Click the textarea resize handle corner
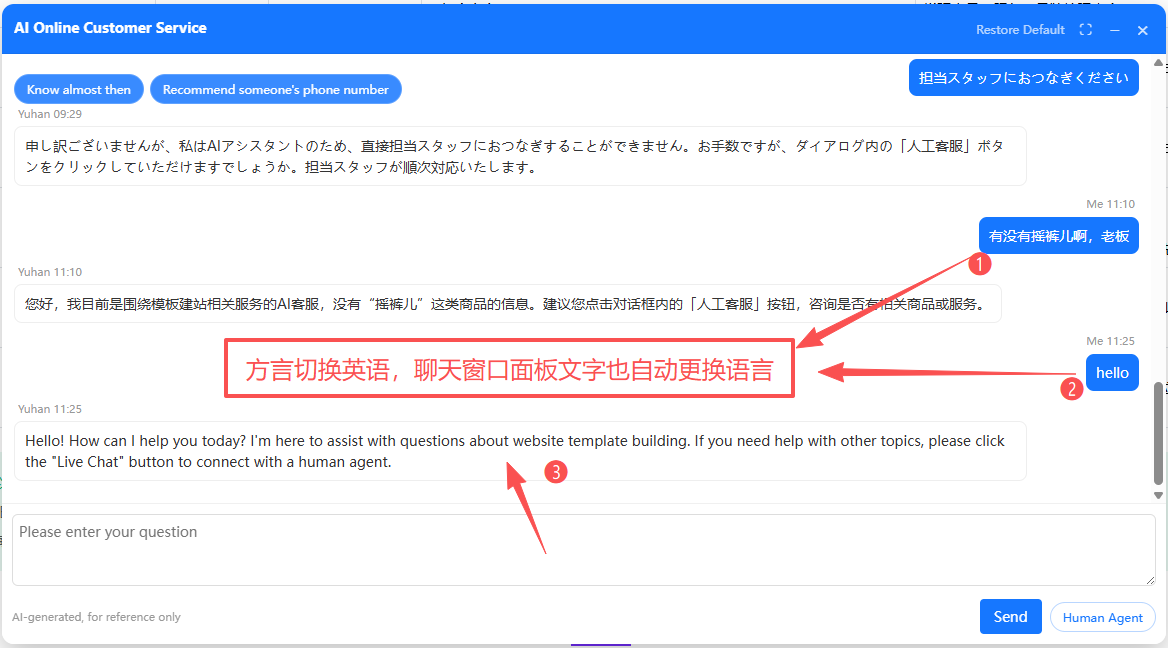 [1150, 579]
